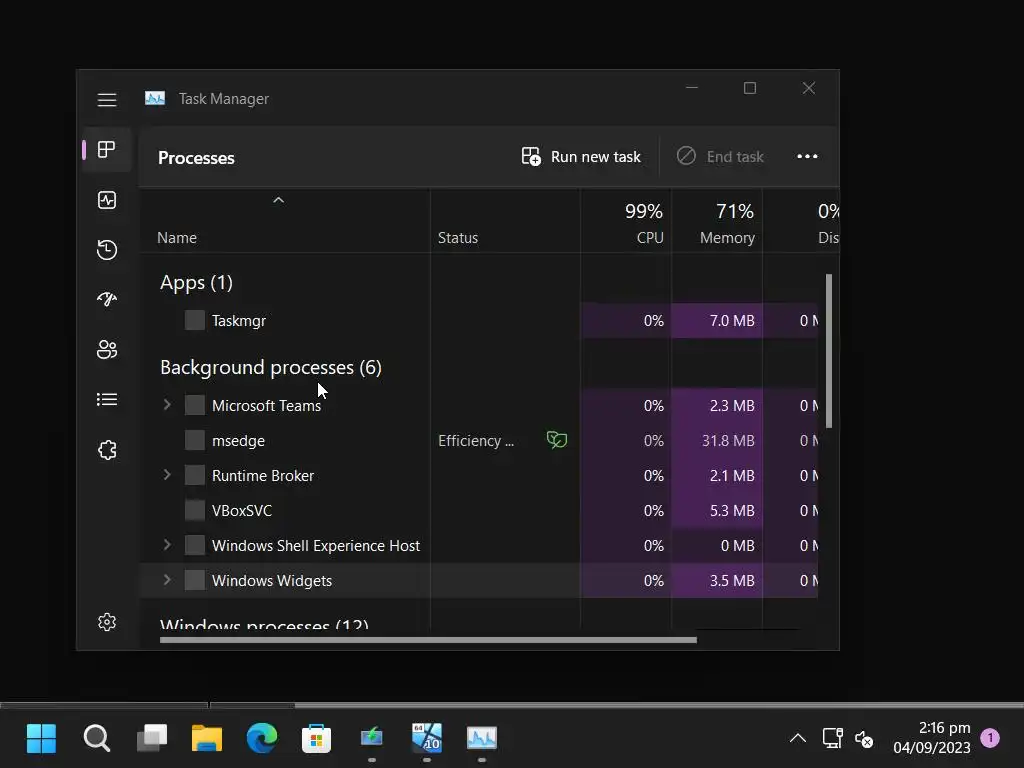Open the Users page in sidebar
This screenshot has height=768, width=1024.
pyautogui.click(x=107, y=349)
